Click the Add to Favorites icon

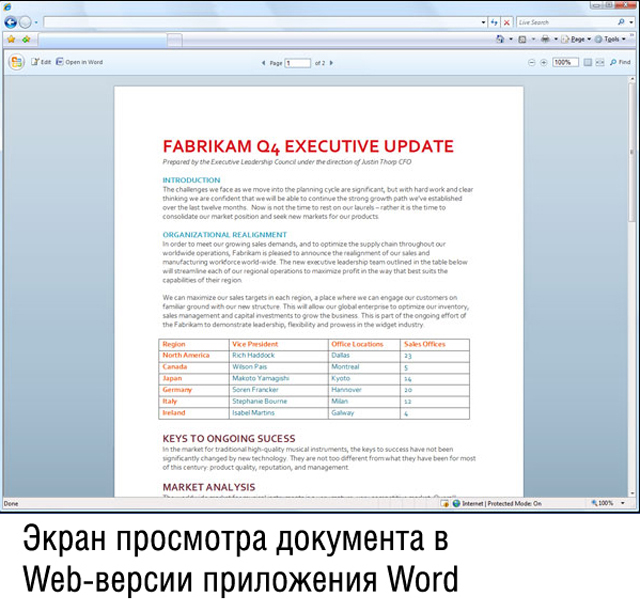(26, 39)
